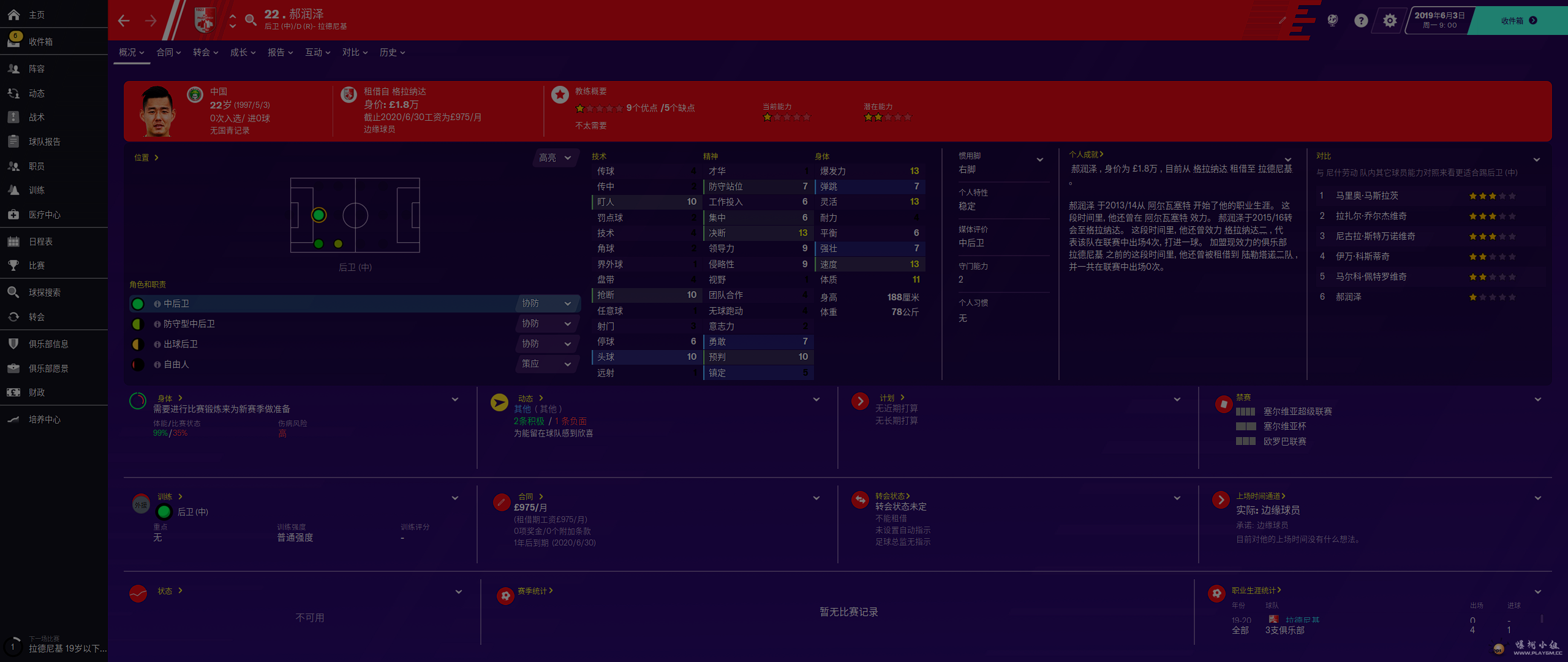
Task: Open the 转会 transfers sidebar icon
Action: (x=13, y=317)
